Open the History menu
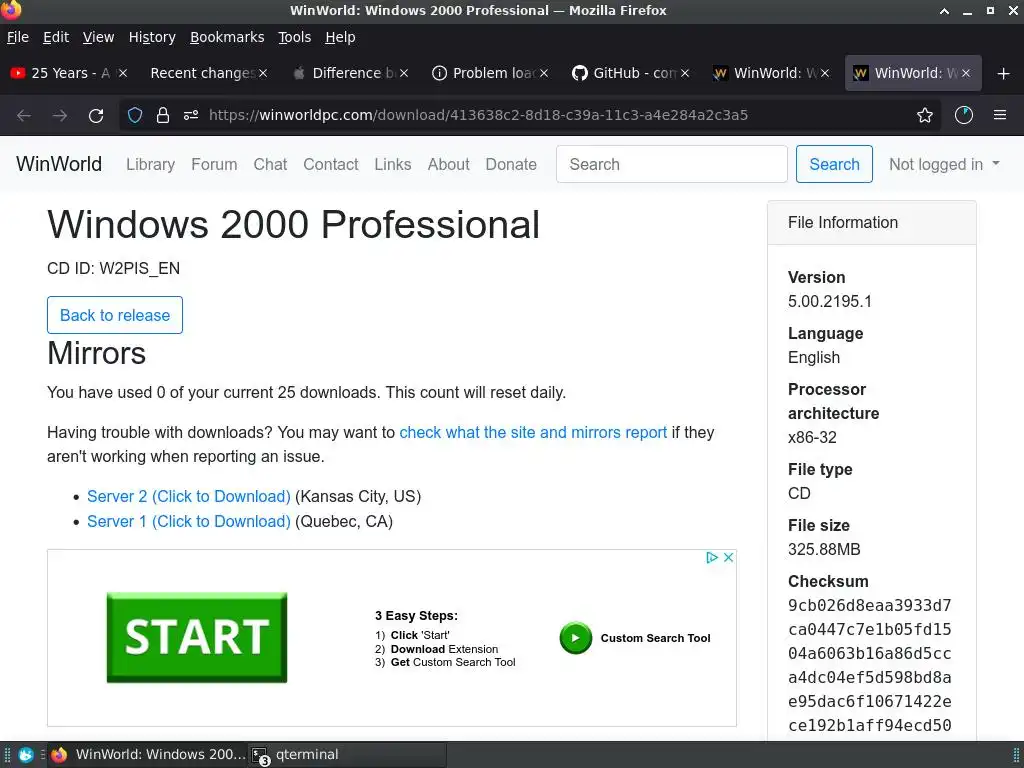 [x=152, y=37]
